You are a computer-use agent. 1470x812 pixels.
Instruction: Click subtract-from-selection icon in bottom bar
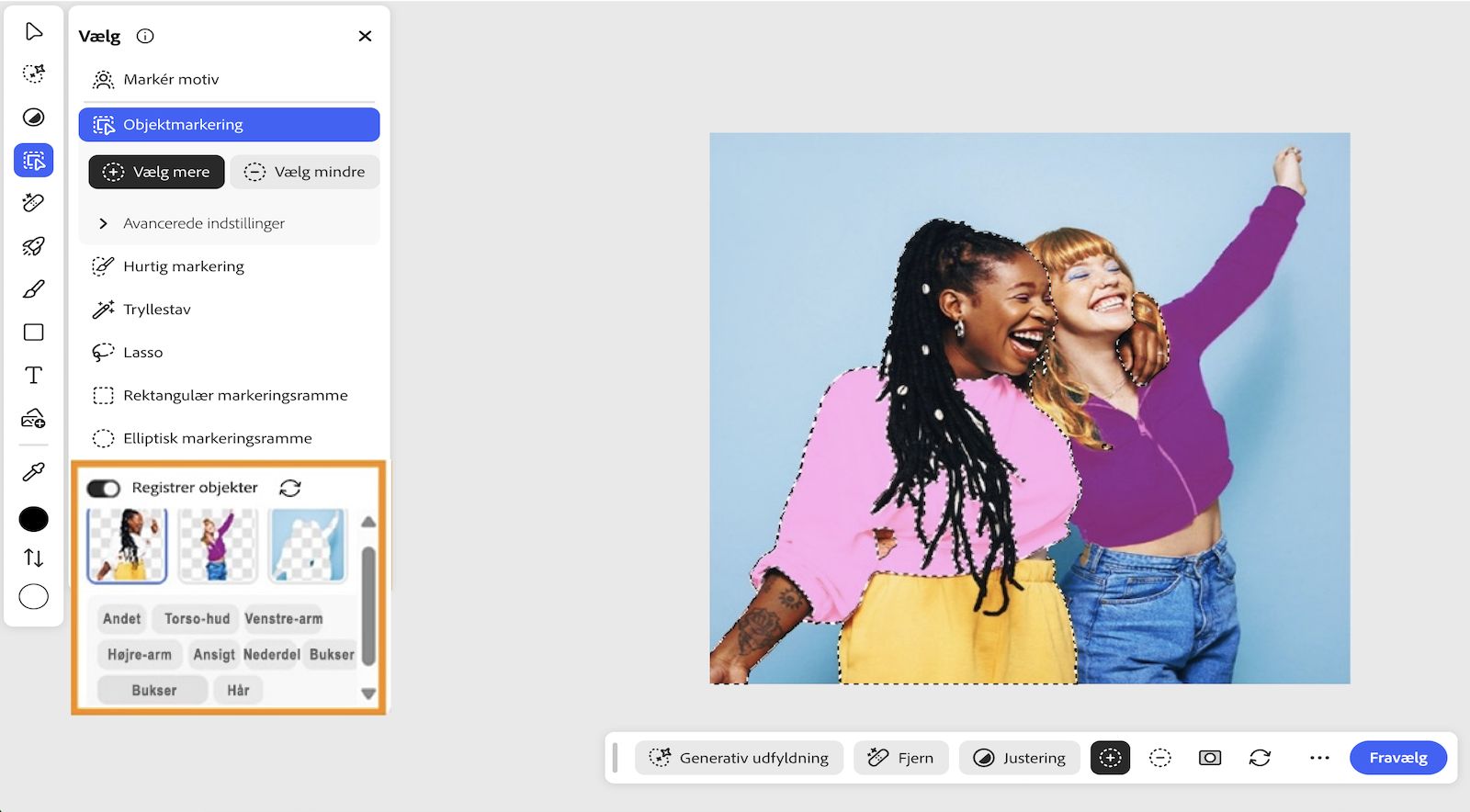(1160, 758)
